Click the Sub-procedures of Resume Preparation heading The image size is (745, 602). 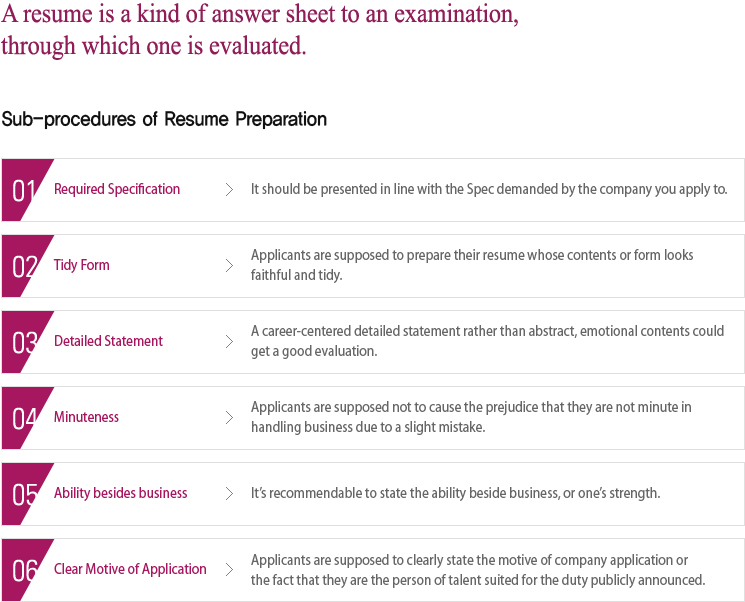[x=164, y=119]
